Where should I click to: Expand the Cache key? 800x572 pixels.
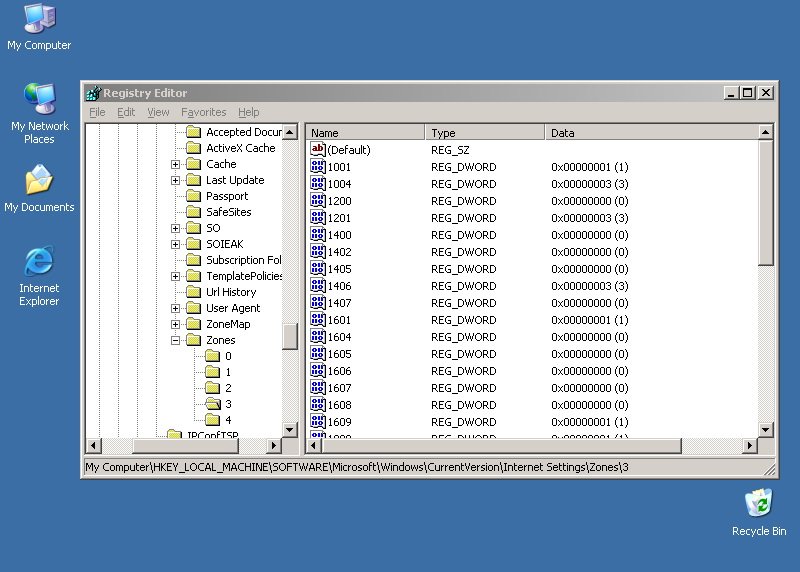pyautogui.click(x=176, y=164)
